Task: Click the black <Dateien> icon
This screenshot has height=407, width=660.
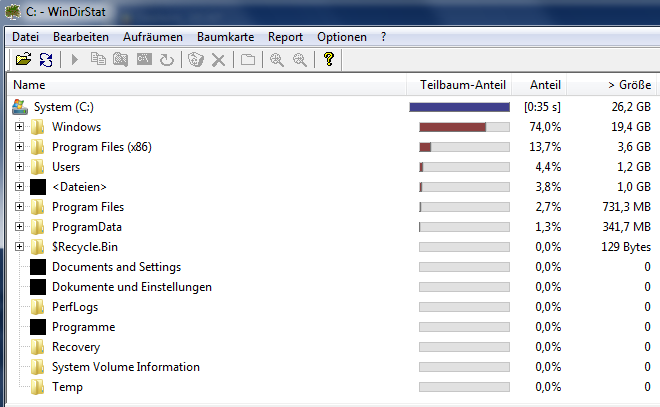Action: (38, 187)
